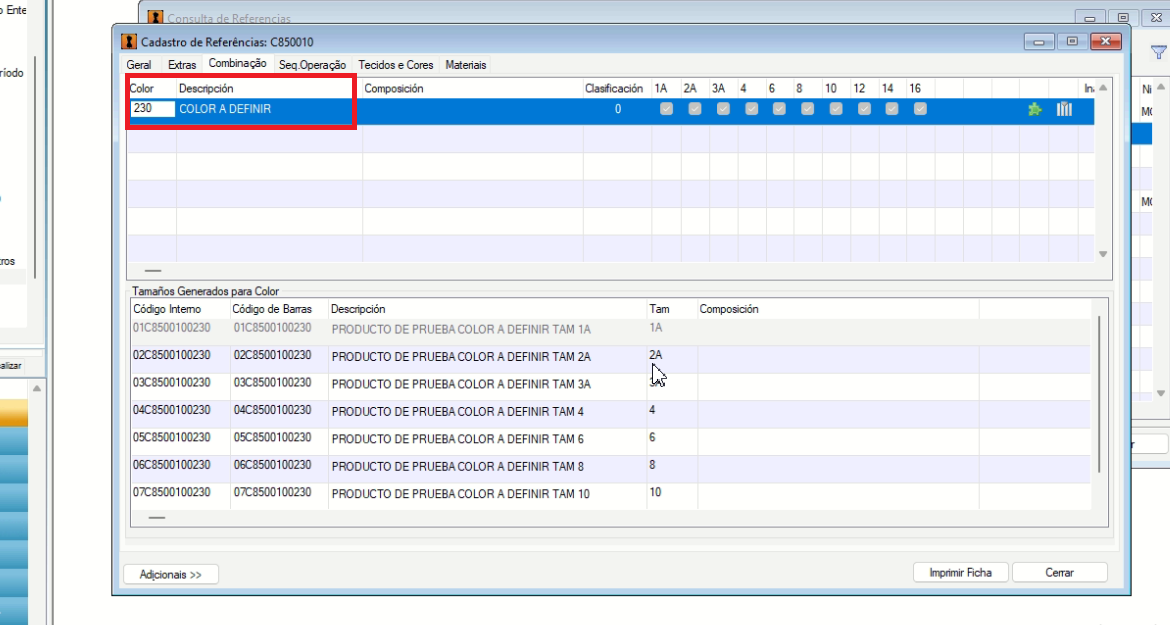
Task: Click the barcode columns icon in the color row
Action: [1064, 110]
